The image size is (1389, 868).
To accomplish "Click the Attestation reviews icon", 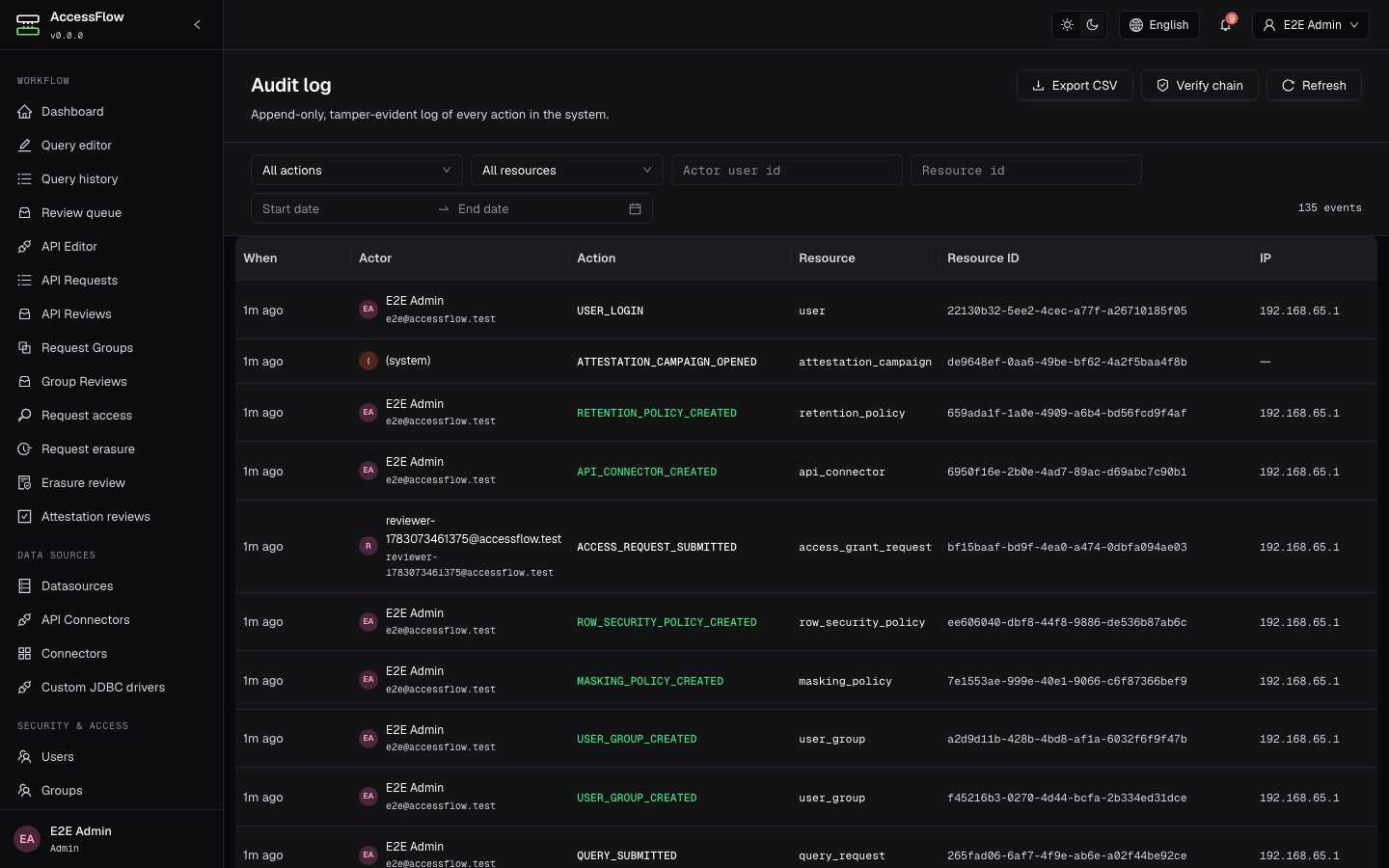I will pyautogui.click(x=25, y=517).
